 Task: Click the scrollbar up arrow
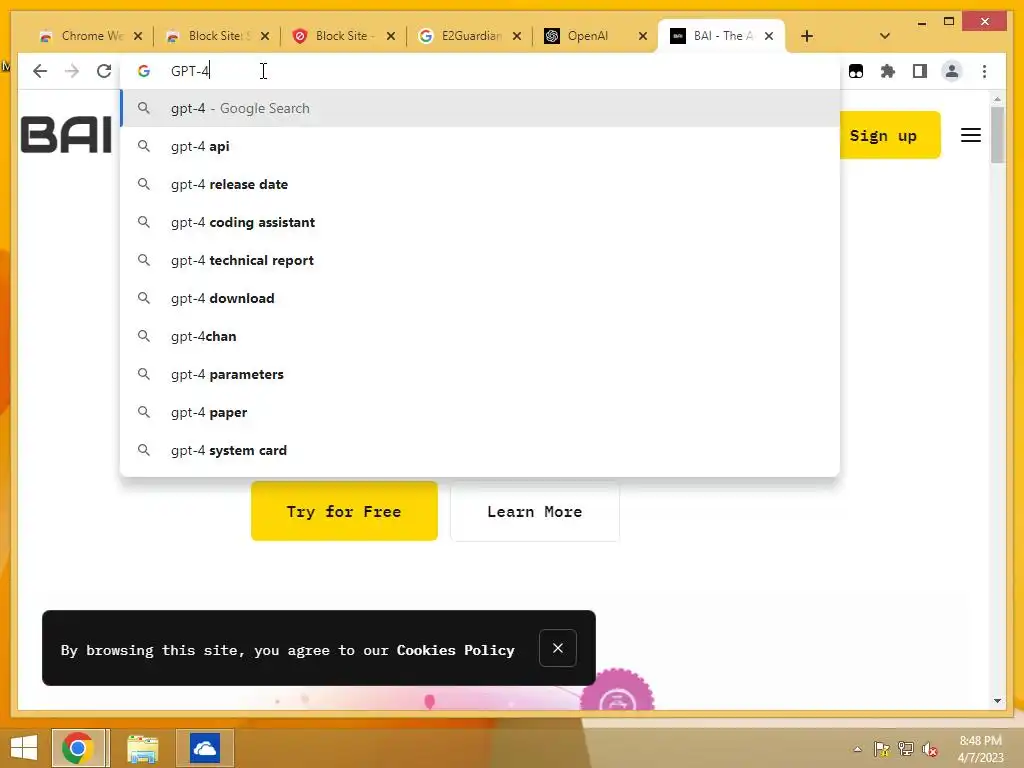point(997,99)
